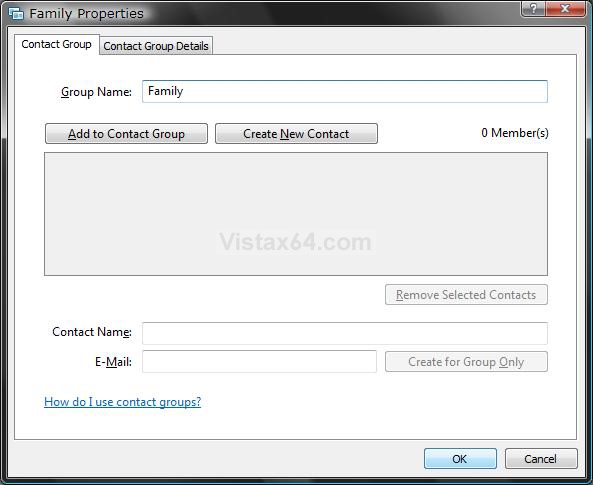Image resolution: width=593 pixels, height=485 pixels.
Task: Click the E-Mail label
Action: point(113,362)
